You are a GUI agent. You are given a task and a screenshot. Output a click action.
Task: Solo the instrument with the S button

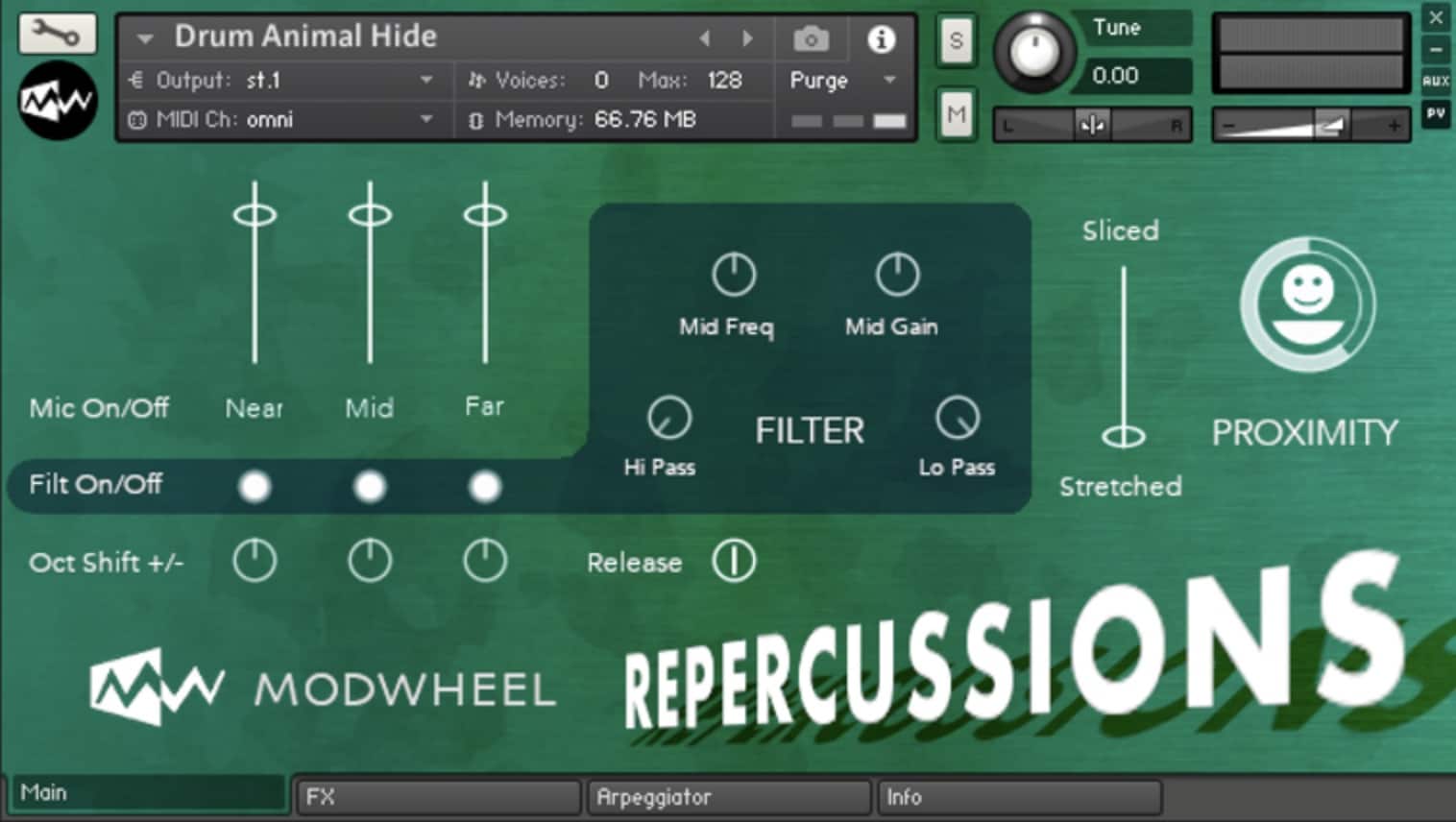(x=956, y=40)
